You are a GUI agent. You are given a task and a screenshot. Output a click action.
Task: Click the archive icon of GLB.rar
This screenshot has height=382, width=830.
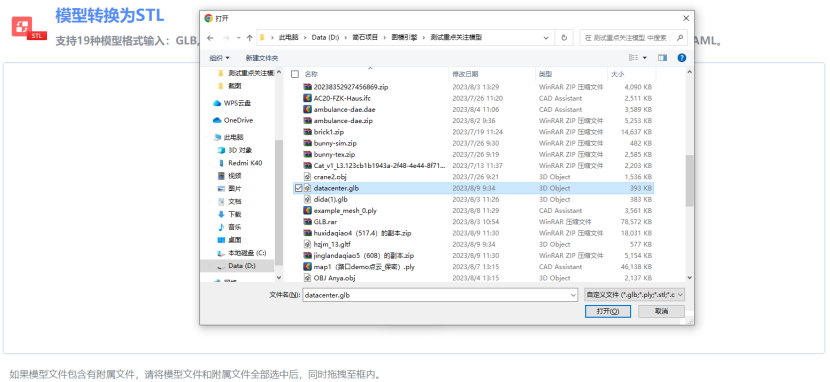click(307, 222)
